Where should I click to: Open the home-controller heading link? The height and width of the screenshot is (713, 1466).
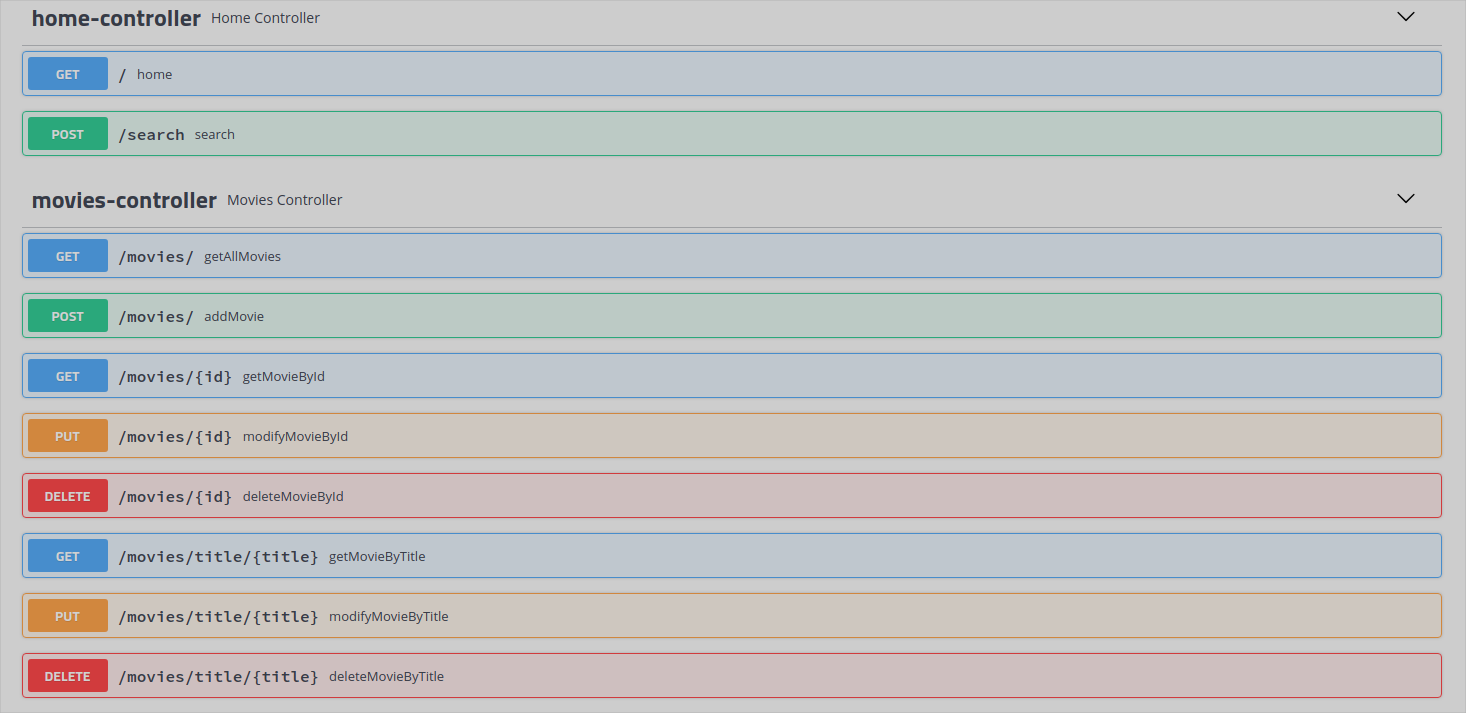[116, 18]
